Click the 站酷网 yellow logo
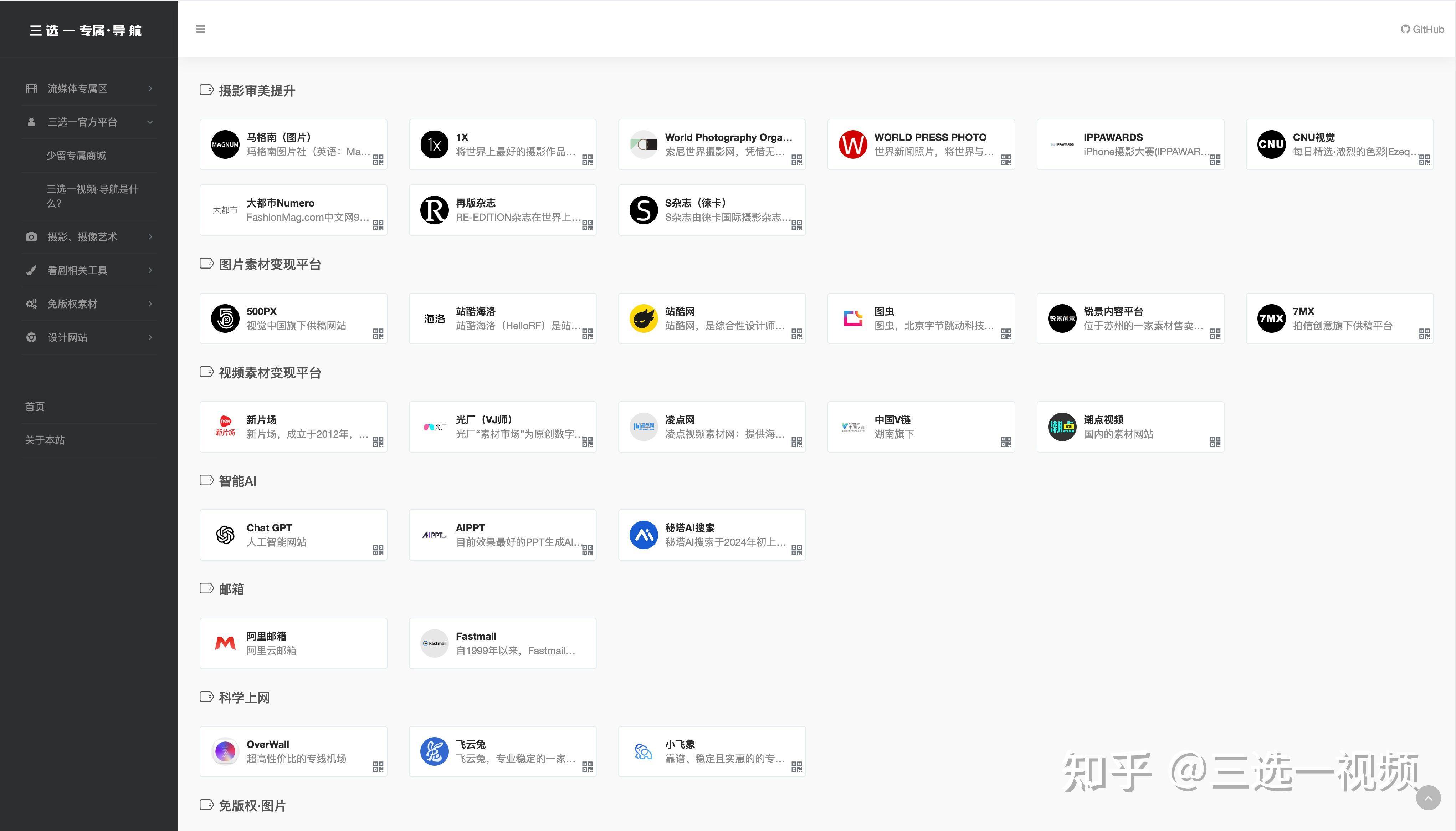This screenshot has height=831, width=1456. tap(644, 318)
